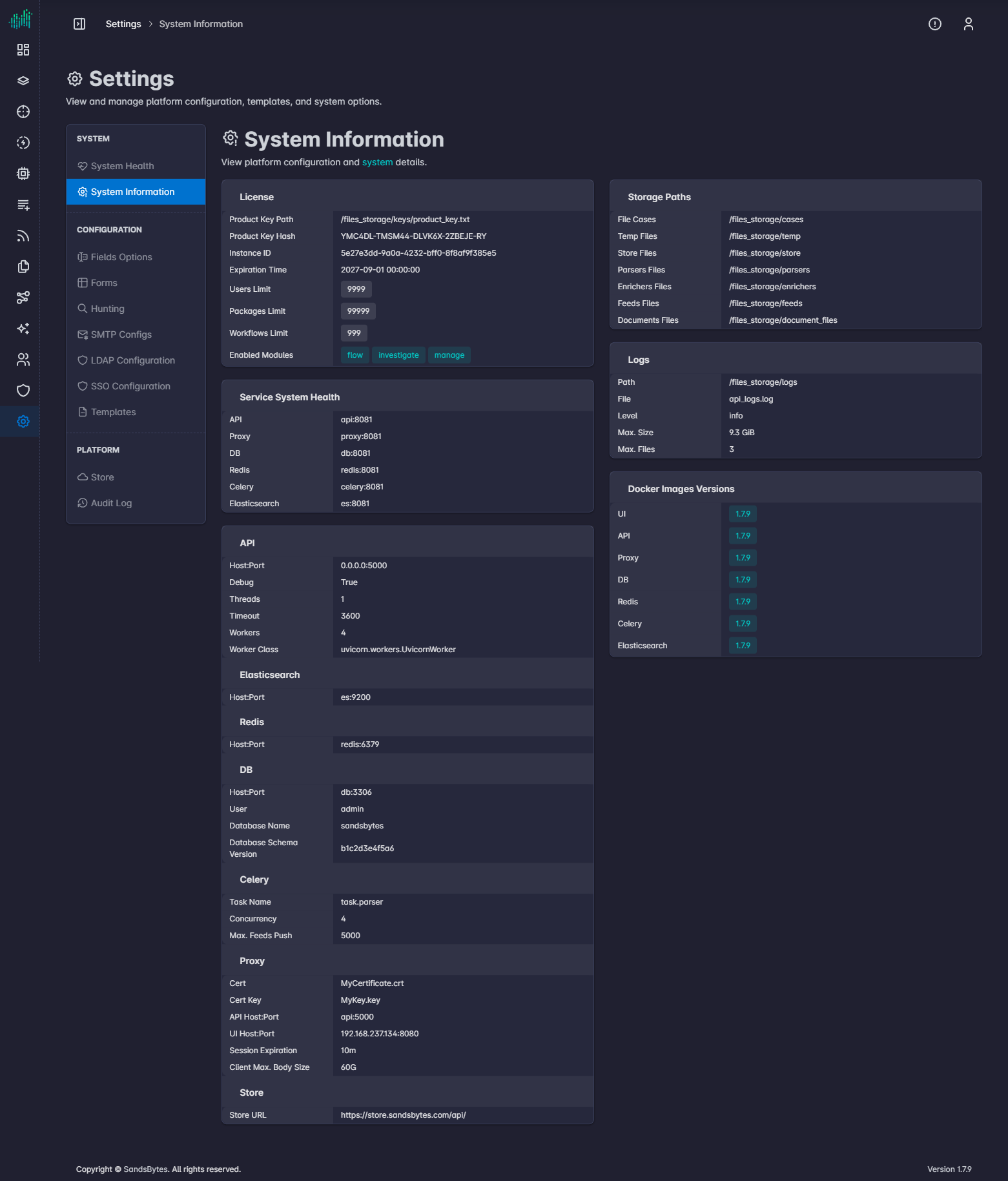Viewport: 1008px width, 1181px height.
Task: Click the Packages Limit 99999 badge
Action: click(358, 311)
